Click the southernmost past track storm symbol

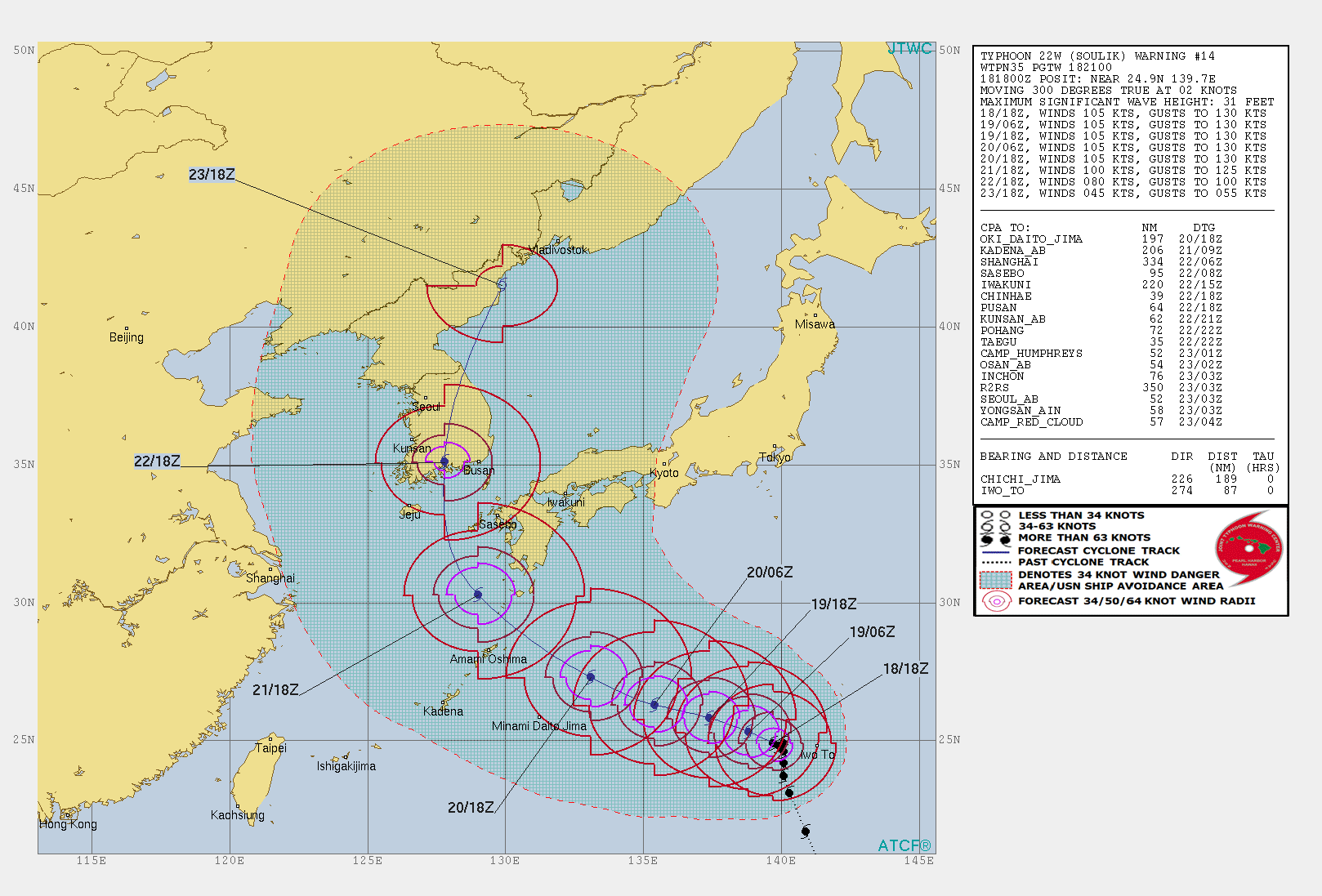tap(806, 831)
